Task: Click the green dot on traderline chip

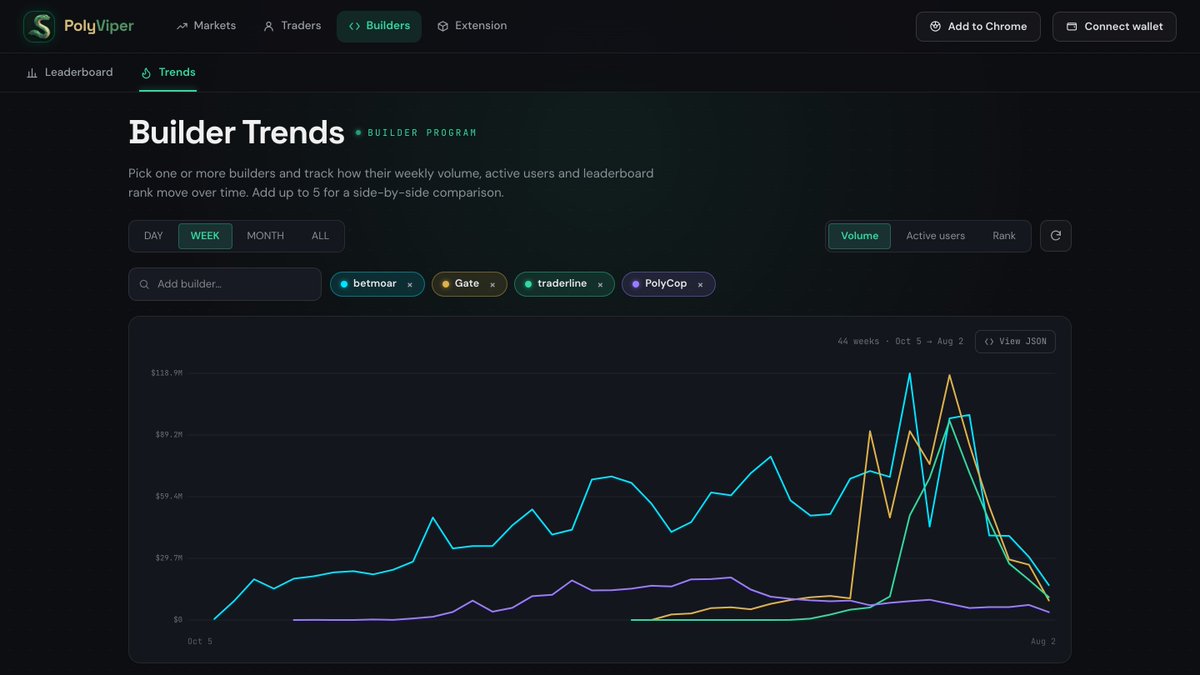Action: (528, 284)
